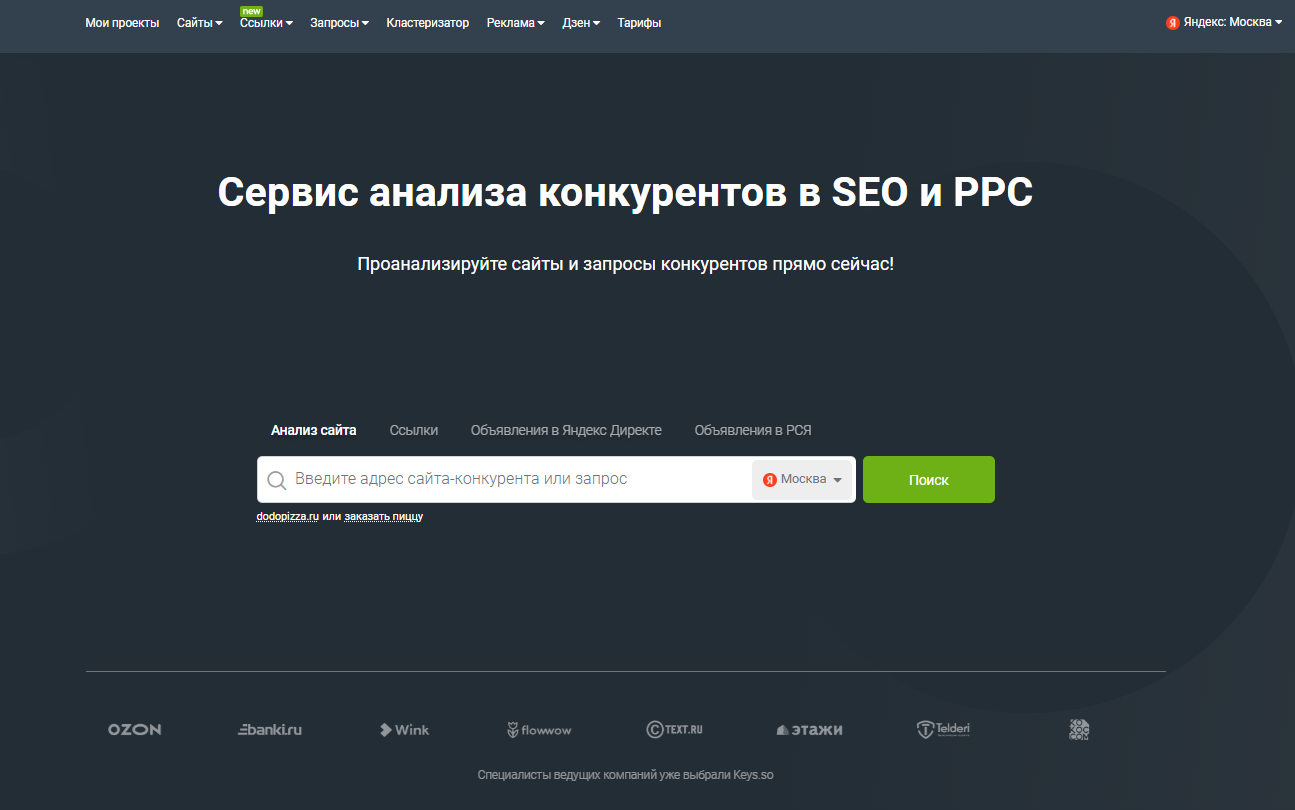This screenshot has width=1295, height=810.
Task: Open the Яндекс: Москва selector in header
Action: [x=1224, y=22]
